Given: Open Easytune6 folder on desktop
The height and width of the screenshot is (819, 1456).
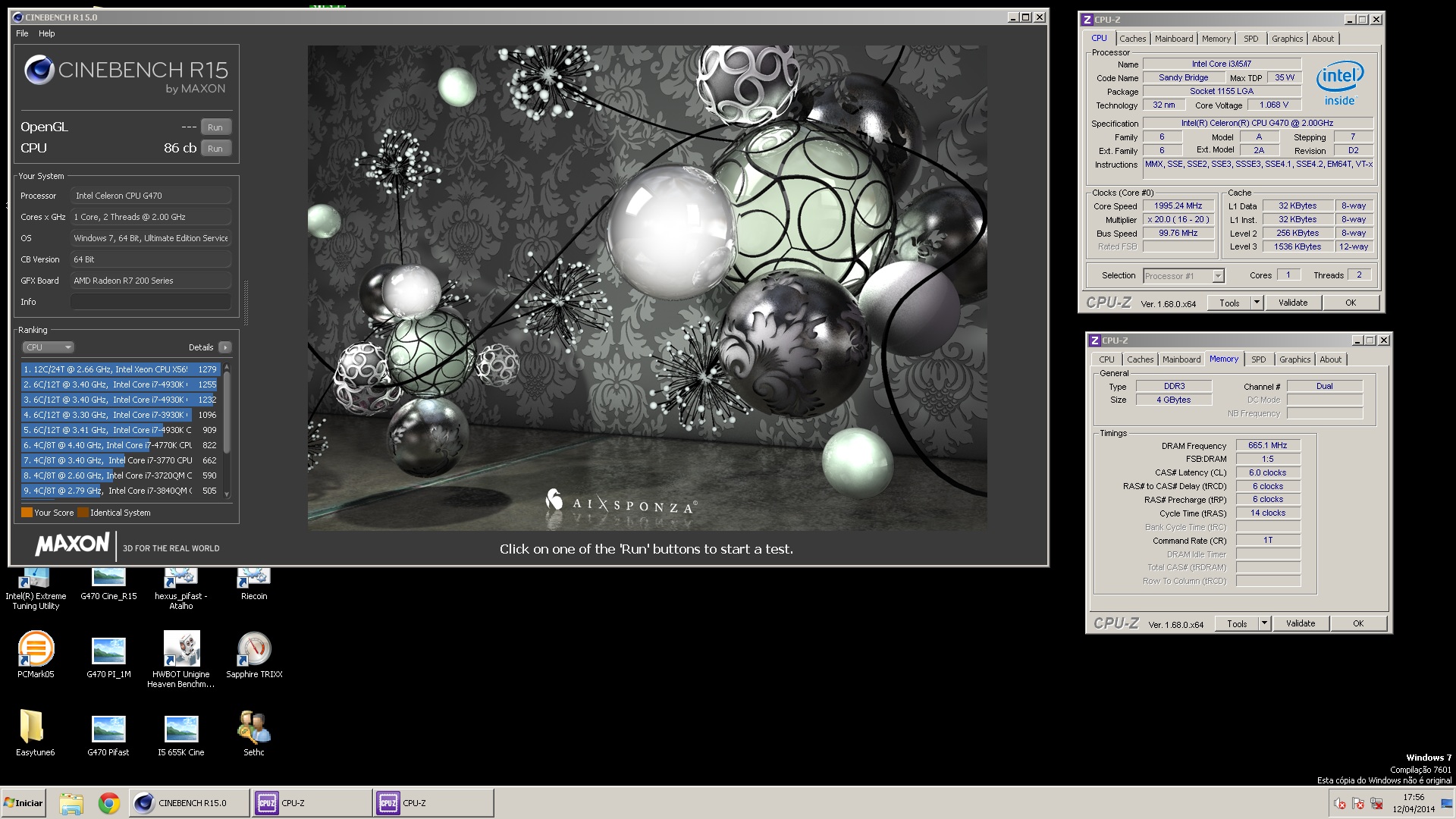Looking at the screenshot, I should [35, 733].
